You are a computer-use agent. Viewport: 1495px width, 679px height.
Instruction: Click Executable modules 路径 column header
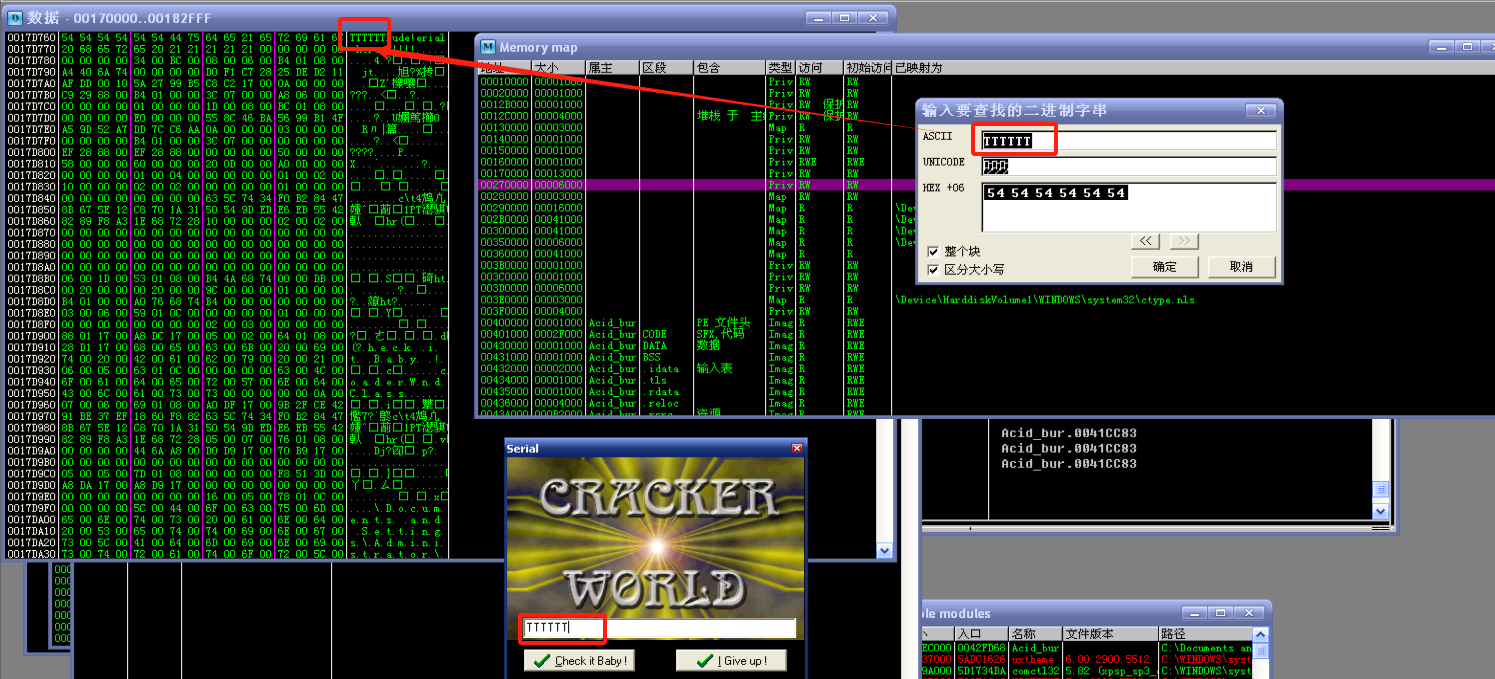(1205, 634)
